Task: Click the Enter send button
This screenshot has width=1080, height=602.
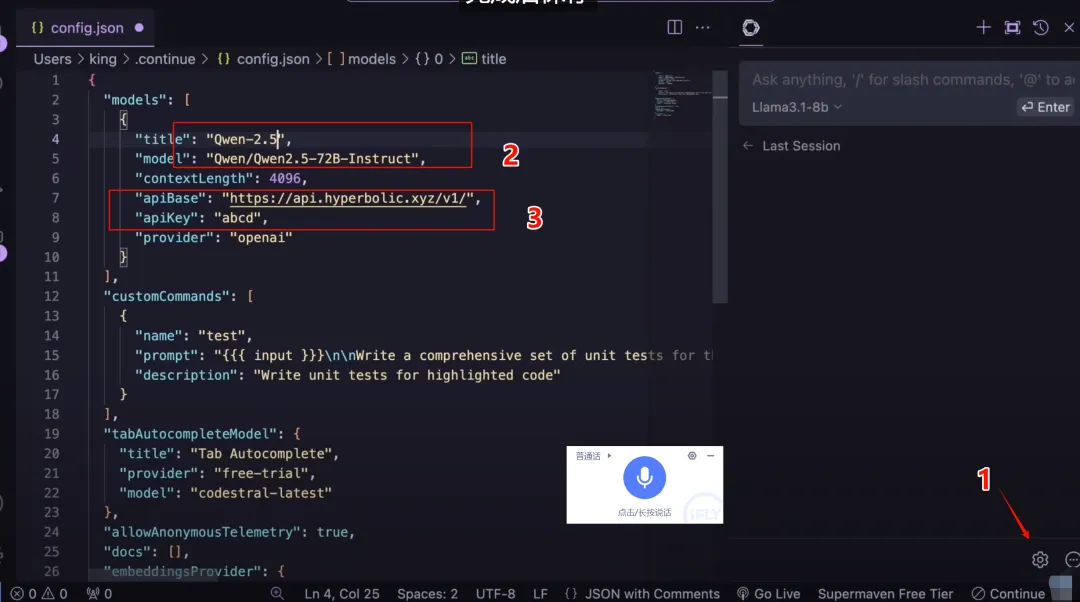Action: (1046, 107)
